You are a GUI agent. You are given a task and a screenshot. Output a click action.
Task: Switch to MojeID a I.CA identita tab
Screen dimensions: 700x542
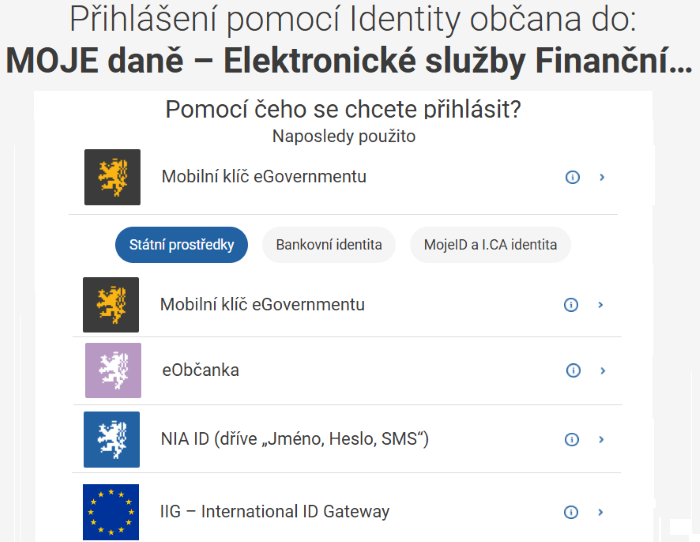490,245
